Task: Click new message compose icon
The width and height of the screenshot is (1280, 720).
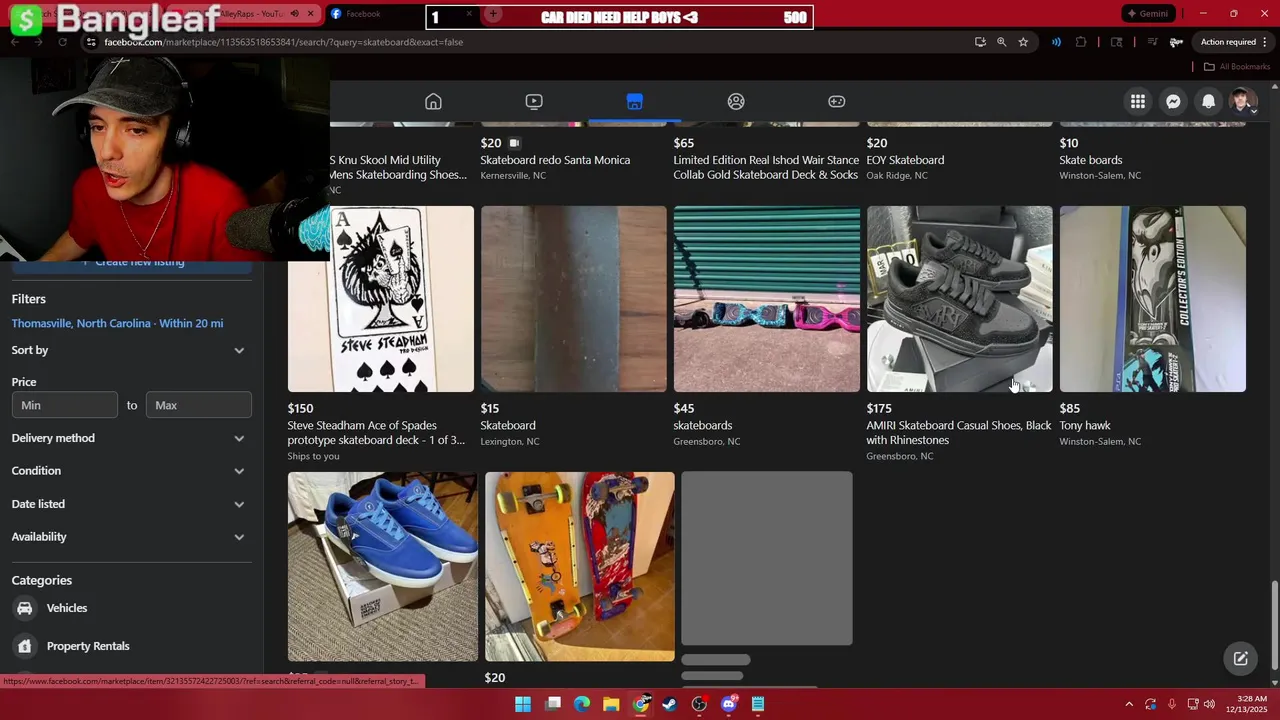Action: pos(1240,658)
